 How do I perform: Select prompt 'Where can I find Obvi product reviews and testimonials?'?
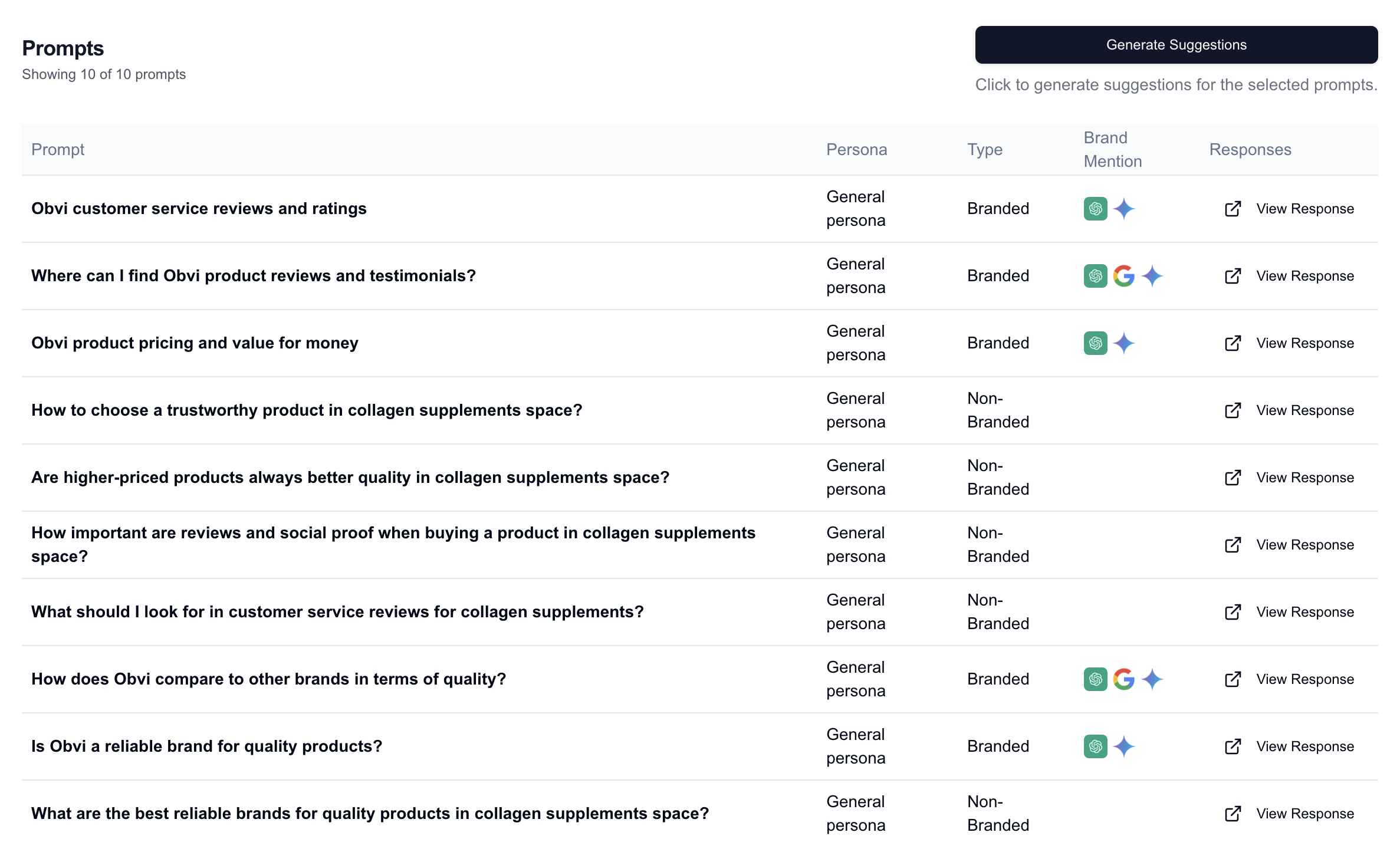click(254, 276)
